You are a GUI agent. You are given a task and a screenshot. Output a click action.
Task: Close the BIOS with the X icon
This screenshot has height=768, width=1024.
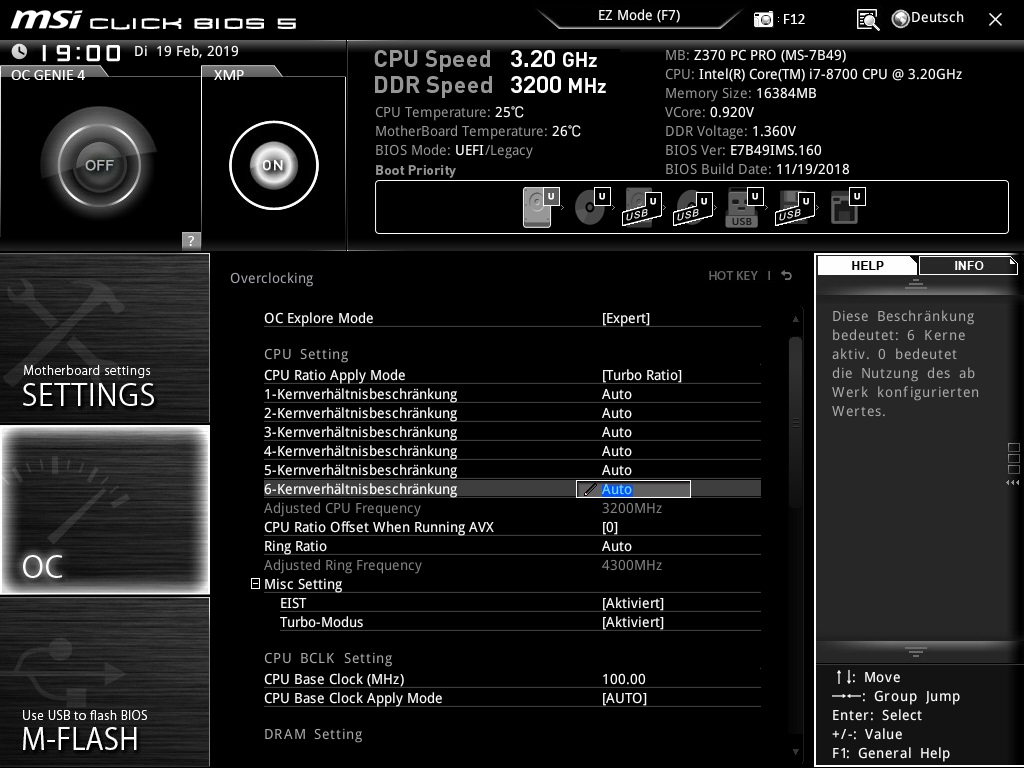995,20
